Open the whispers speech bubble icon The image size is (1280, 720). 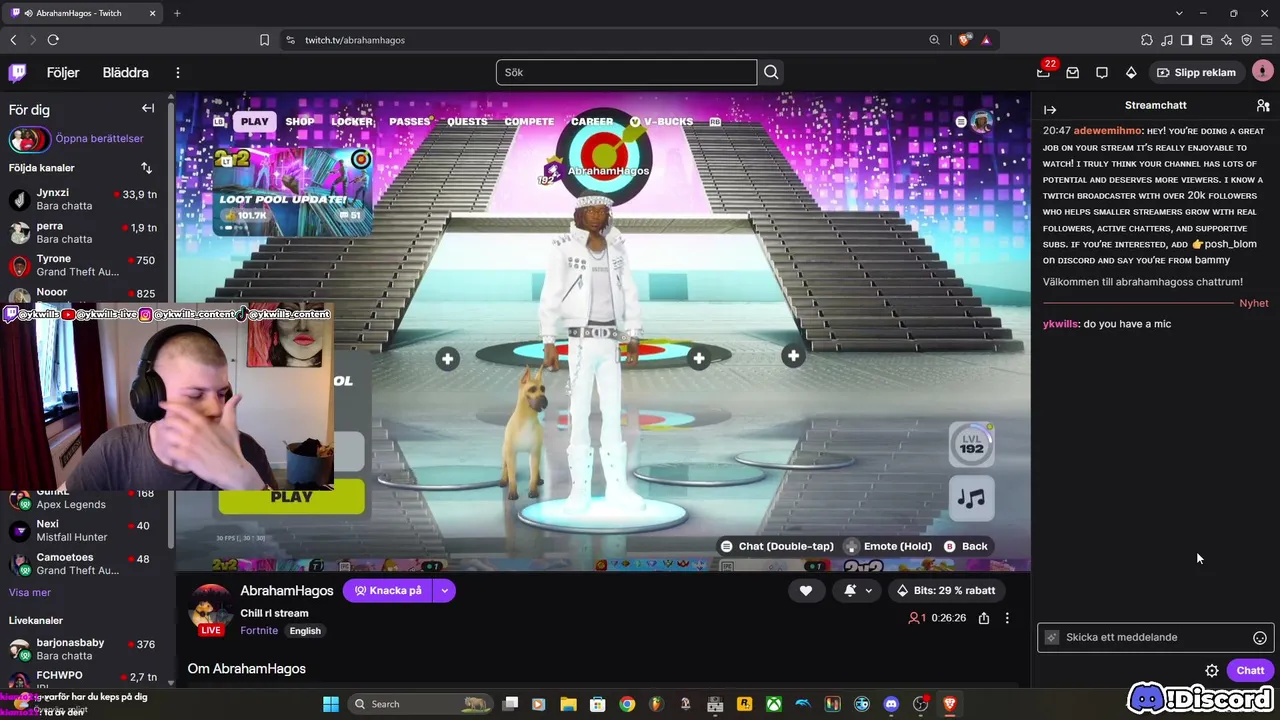pyautogui.click(x=1102, y=72)
